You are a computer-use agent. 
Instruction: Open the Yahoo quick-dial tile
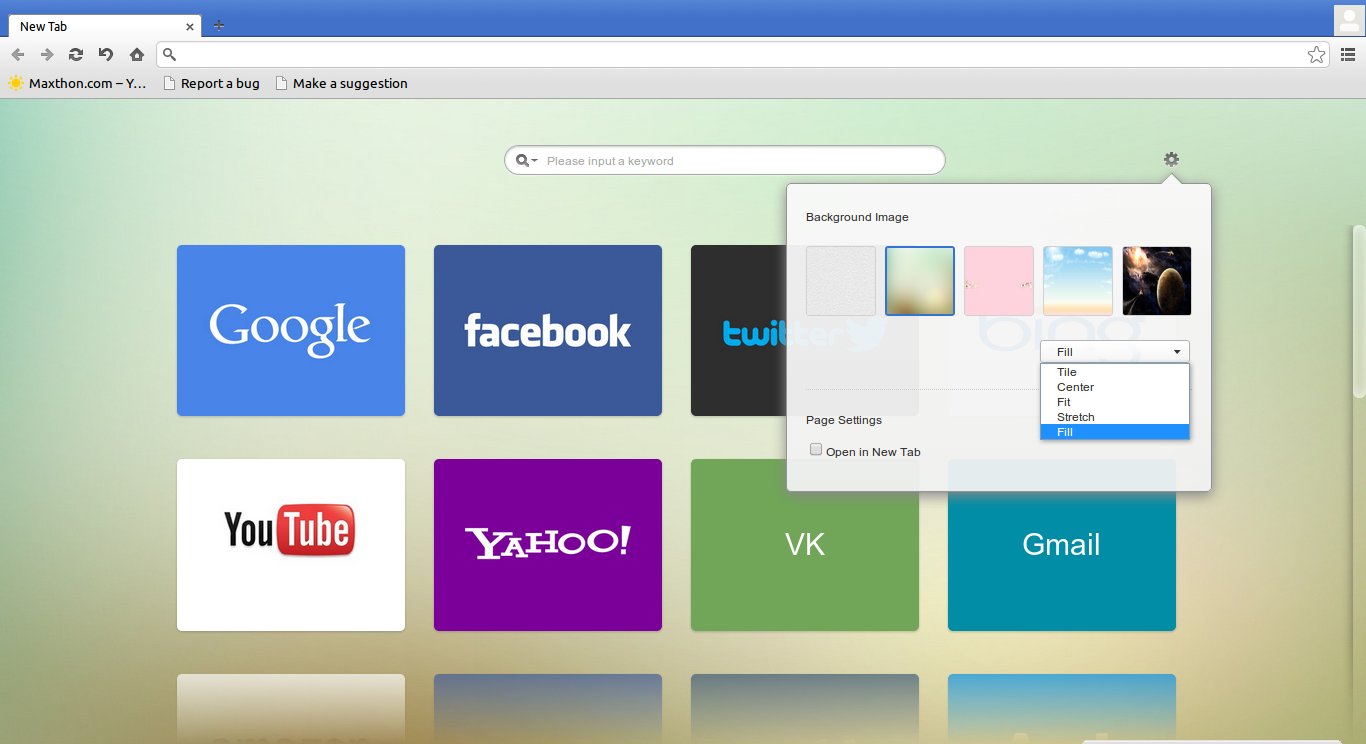(548, 545)
